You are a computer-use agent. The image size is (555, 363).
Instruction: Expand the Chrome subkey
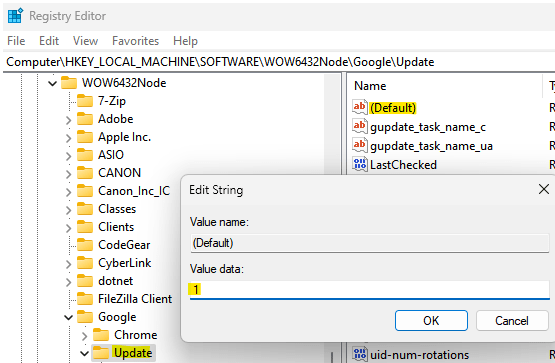click(x=84, y=336)
